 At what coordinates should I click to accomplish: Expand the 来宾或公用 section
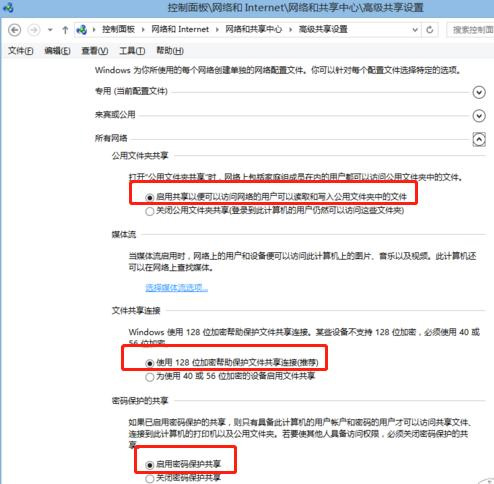tap(479, 116)
